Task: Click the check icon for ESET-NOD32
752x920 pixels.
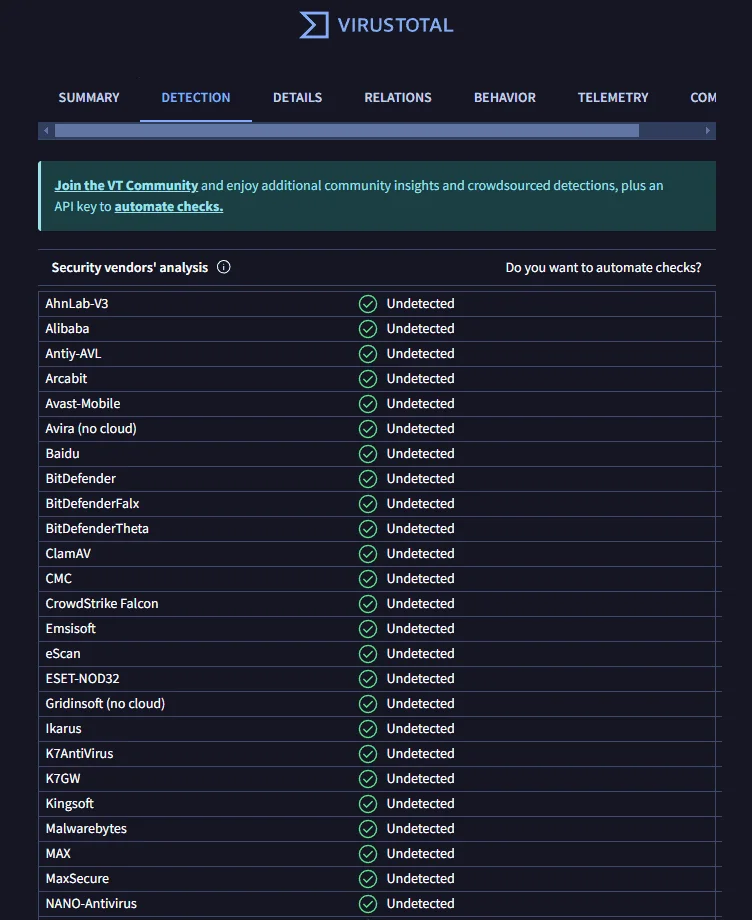Action: (368, 679)
